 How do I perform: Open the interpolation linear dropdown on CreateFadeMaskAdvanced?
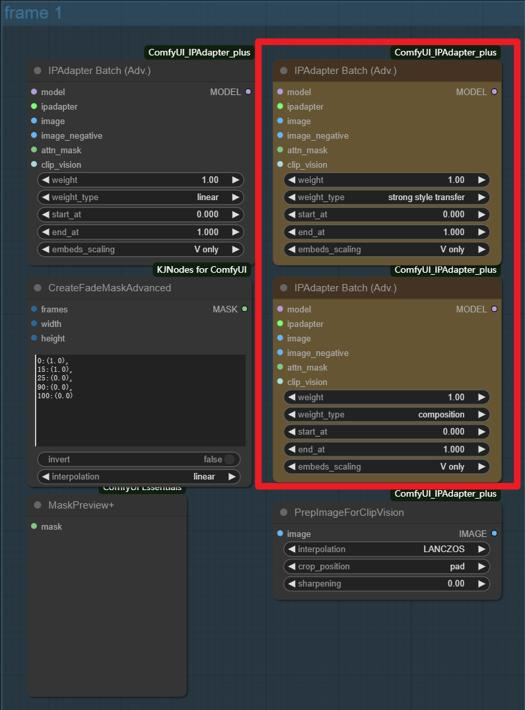[138, 476]
